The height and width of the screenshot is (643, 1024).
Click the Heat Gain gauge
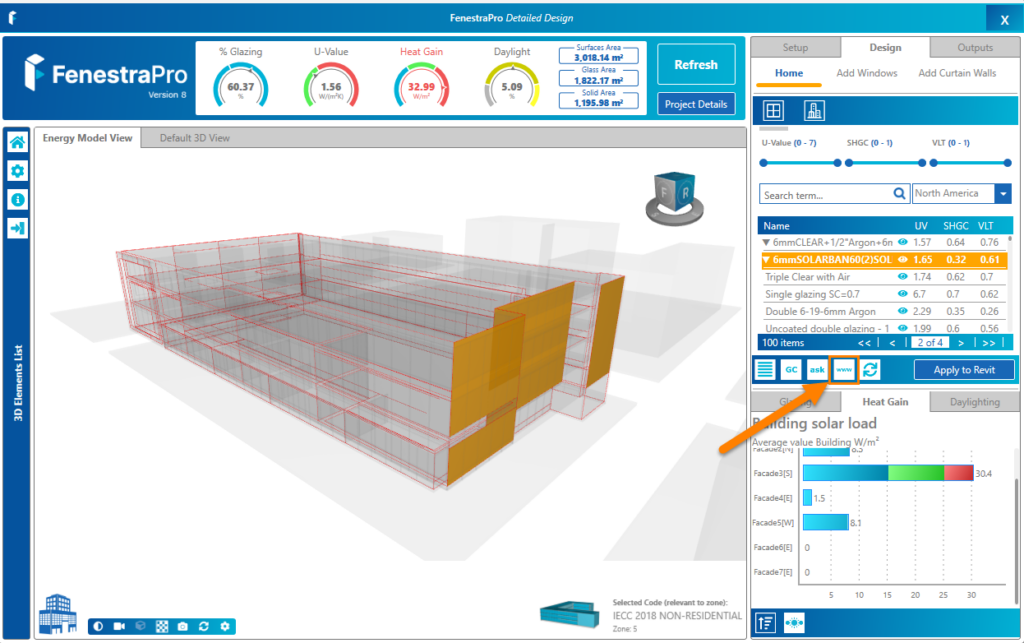coord(421,85)
